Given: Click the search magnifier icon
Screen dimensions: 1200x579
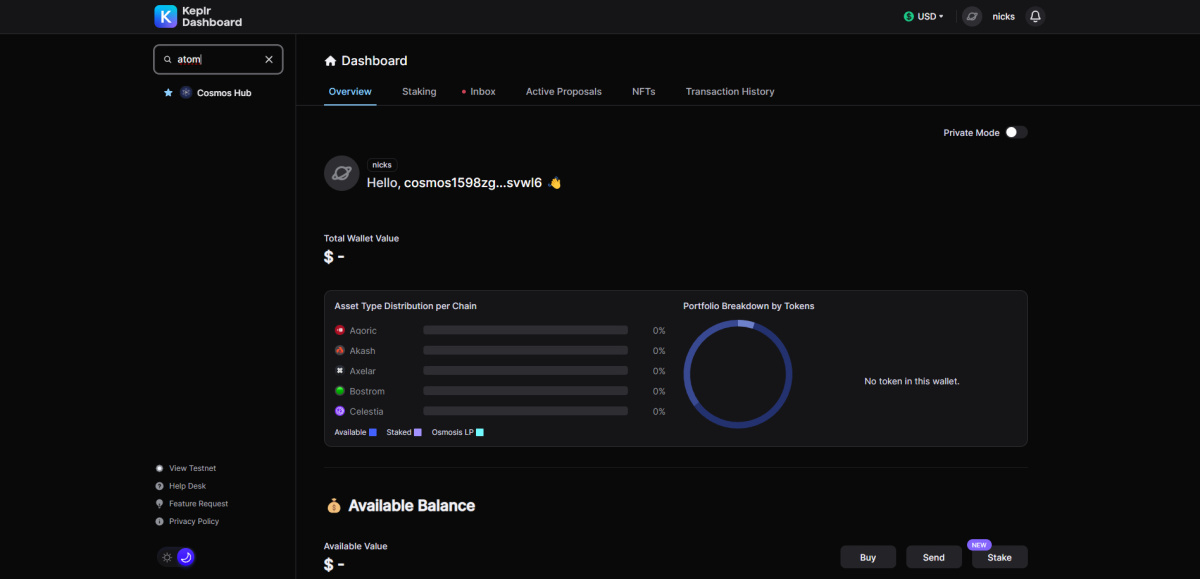Looking at the screenshot, I should pyautogui.click(x=167, y=59).
